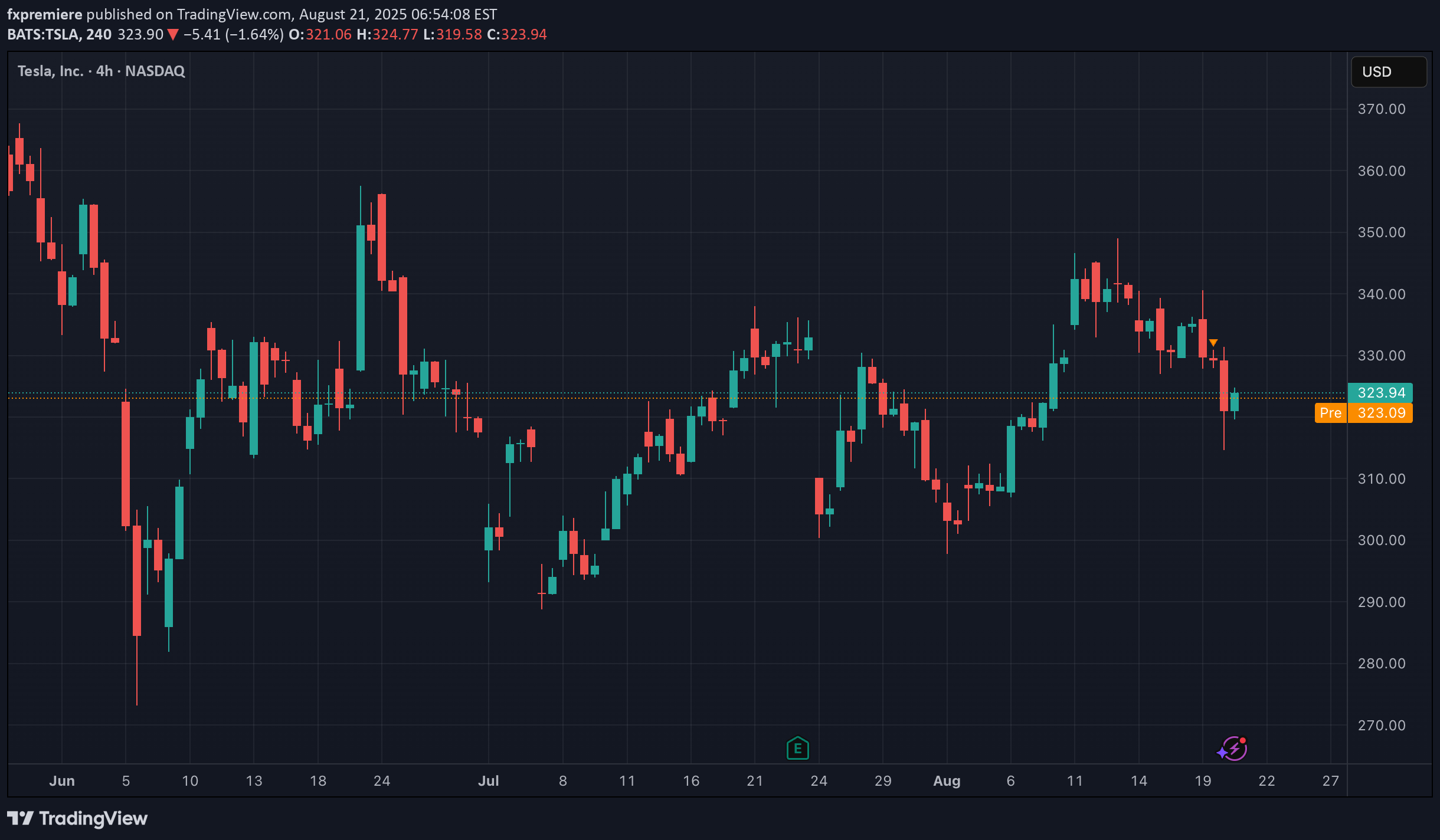
Task: Click the earnings E marker icon
Action: tap(797, 749)
